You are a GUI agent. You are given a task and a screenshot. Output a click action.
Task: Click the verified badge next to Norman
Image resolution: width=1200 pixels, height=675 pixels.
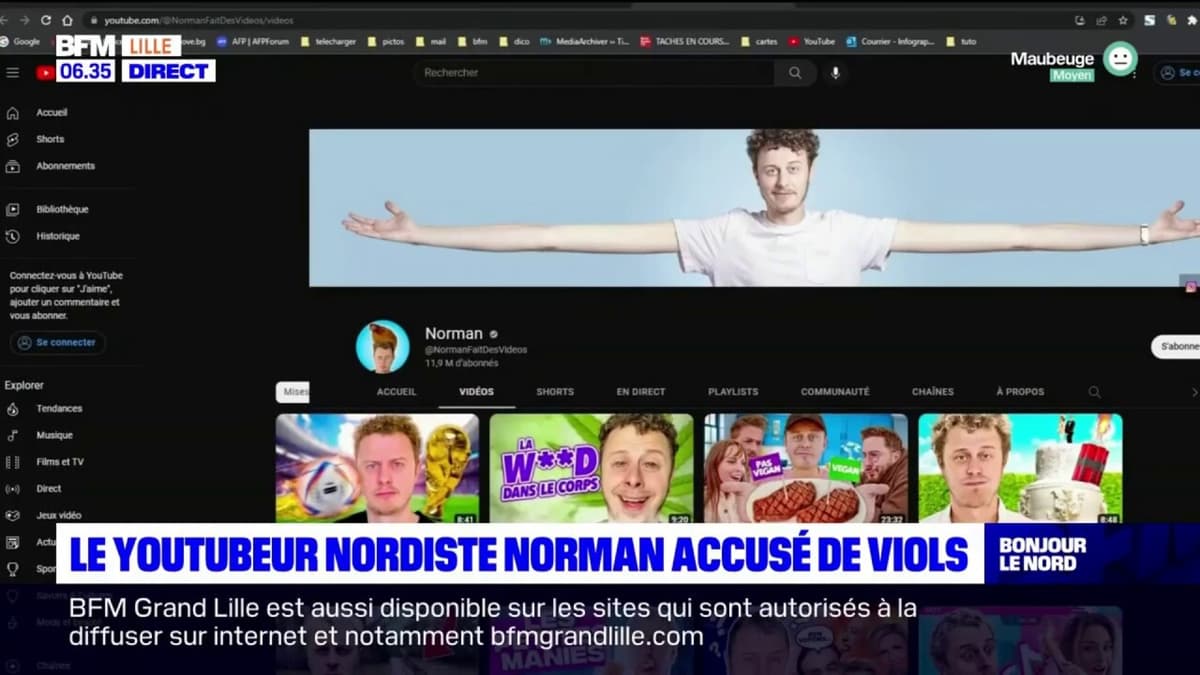point(494,334)
